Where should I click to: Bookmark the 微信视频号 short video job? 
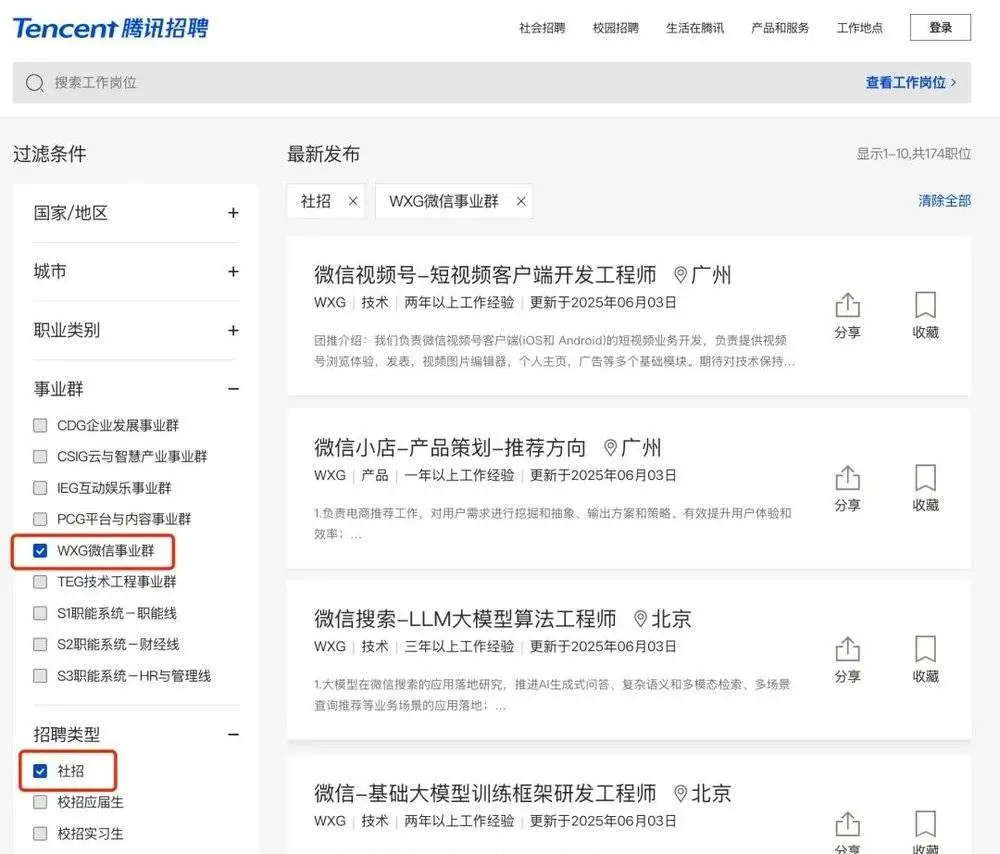coord(925,305)
